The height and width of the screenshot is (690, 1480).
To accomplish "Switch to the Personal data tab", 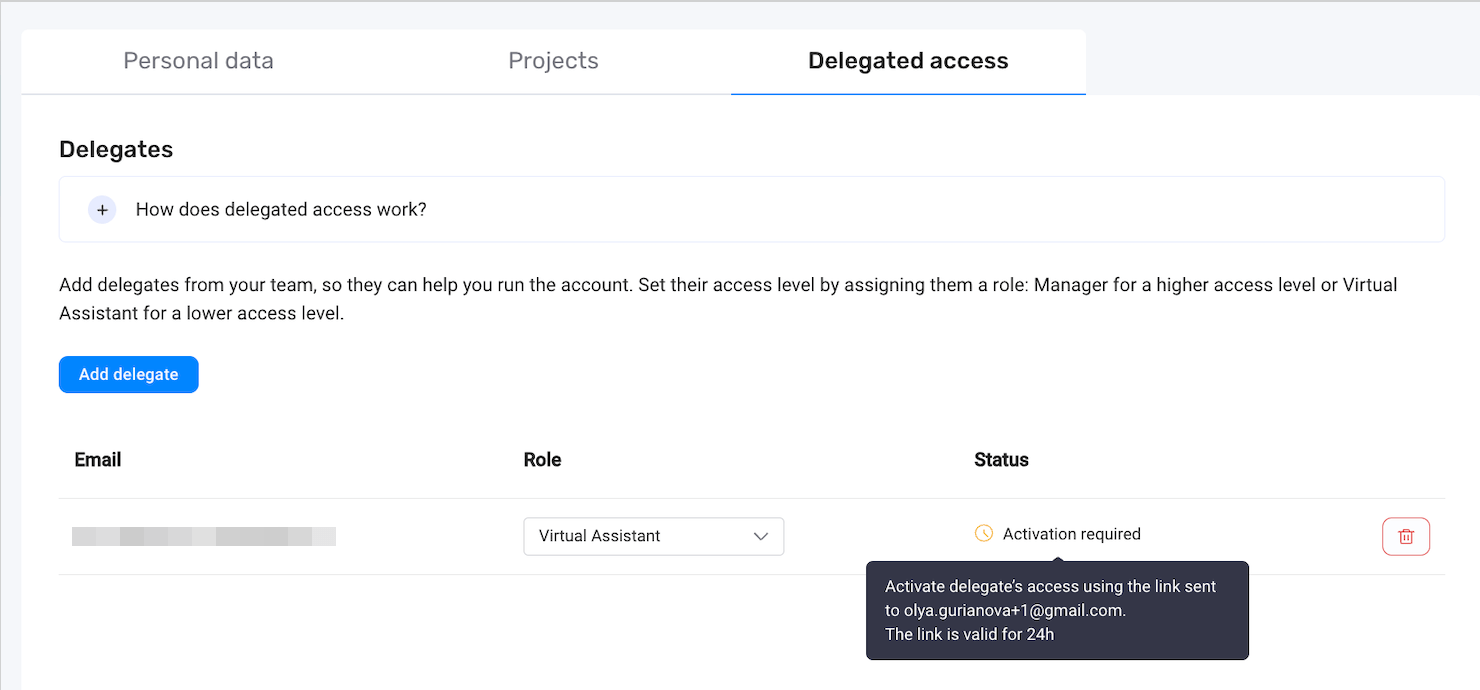I will 197,60.
